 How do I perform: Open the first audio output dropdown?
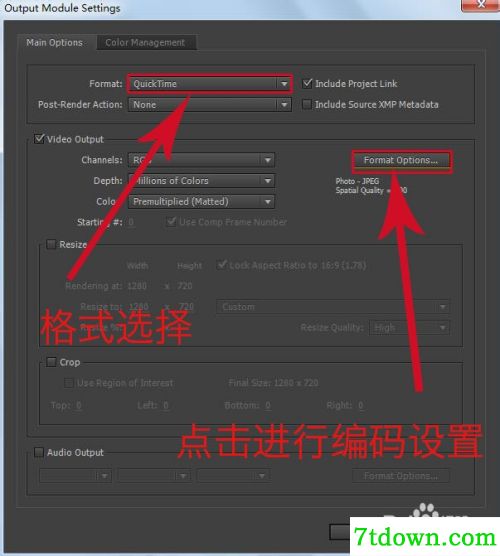tap(76, 476)
